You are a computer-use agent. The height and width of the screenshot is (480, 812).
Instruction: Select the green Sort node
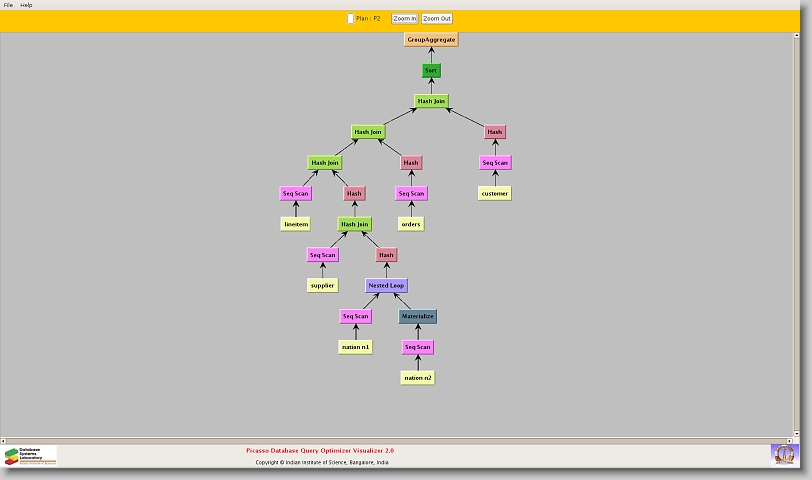(431, 71)
